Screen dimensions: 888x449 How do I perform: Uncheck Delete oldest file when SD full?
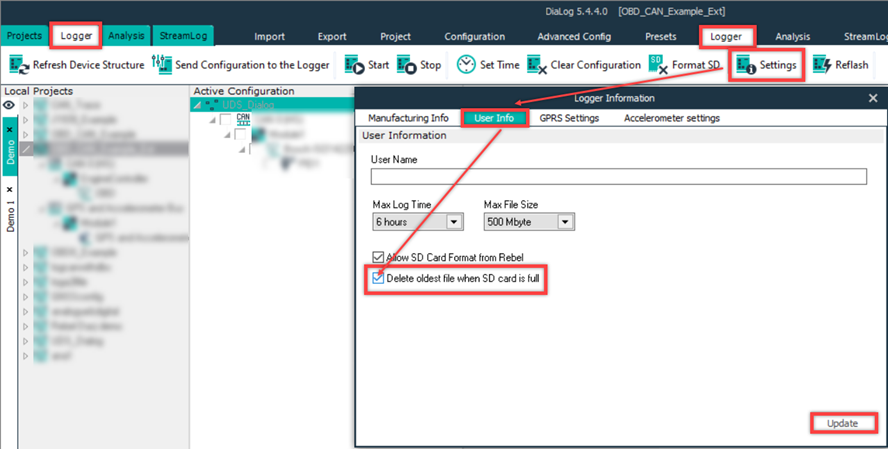click(378, 278)
